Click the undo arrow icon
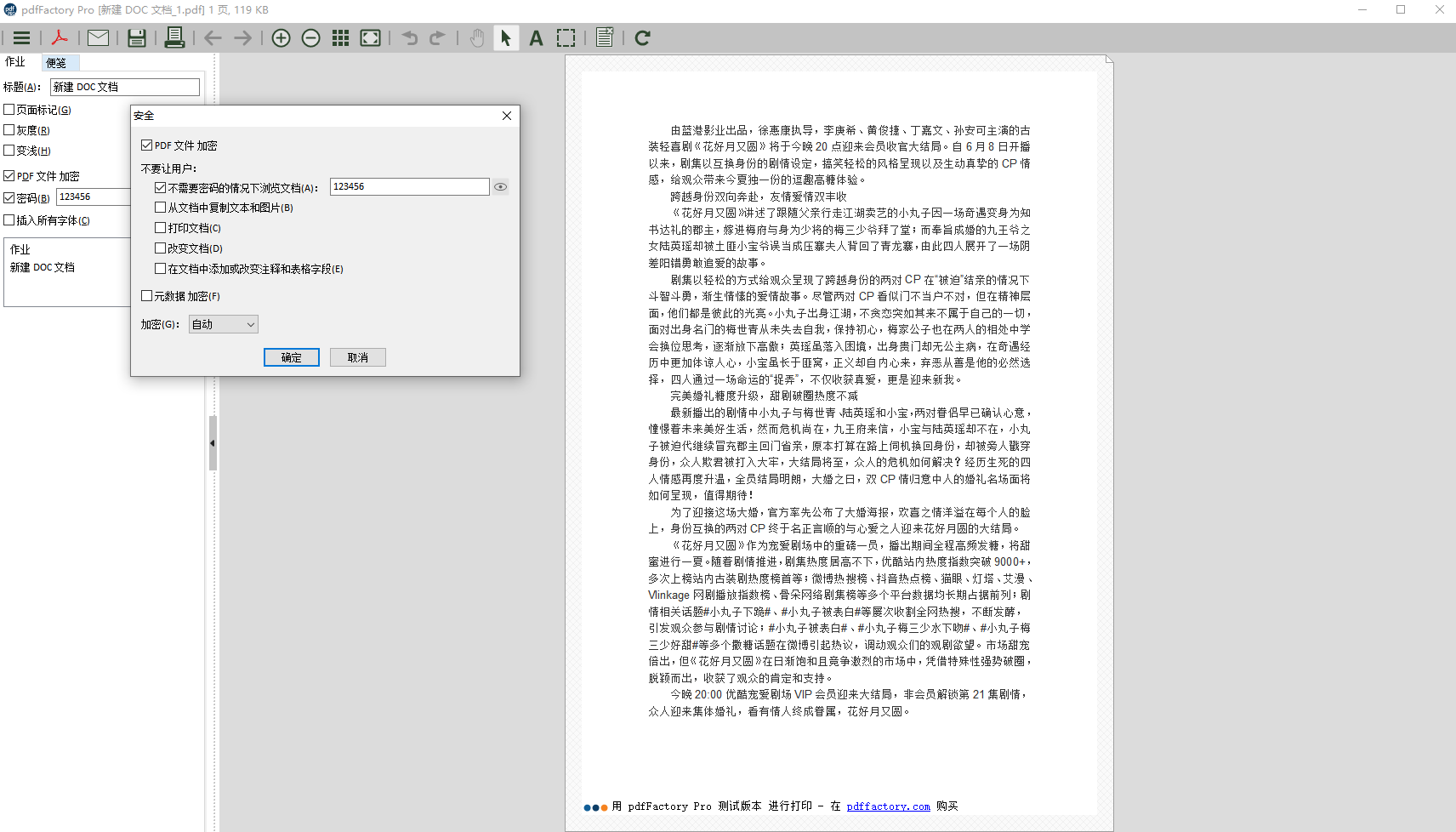Image resolution: width=1456 pixels, height=832 pixels. click(x=410, y=38)
